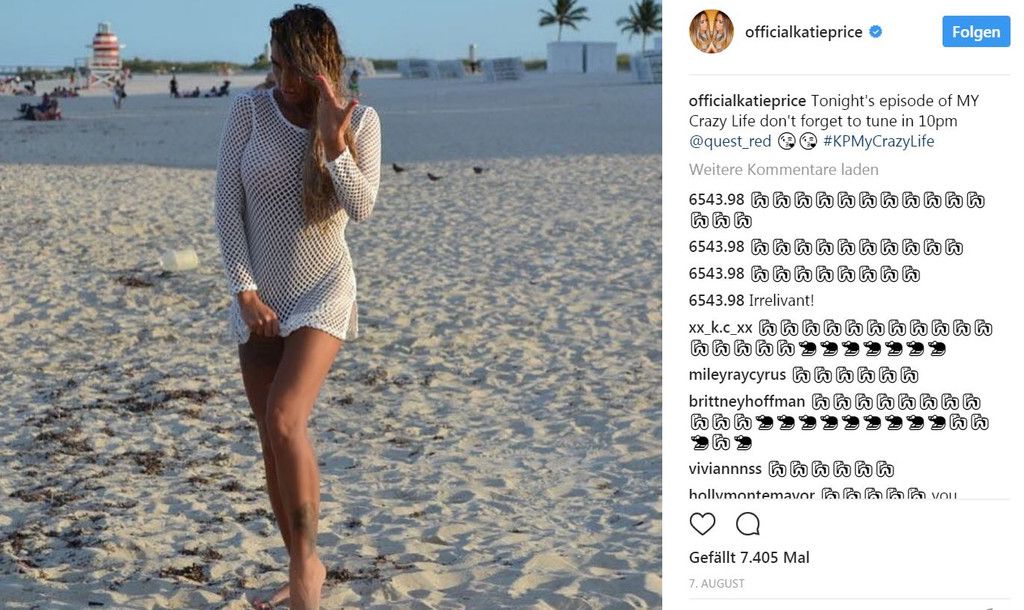Open the viviannnss commenter profile
1024x610 pixels.
coord(725,469)
